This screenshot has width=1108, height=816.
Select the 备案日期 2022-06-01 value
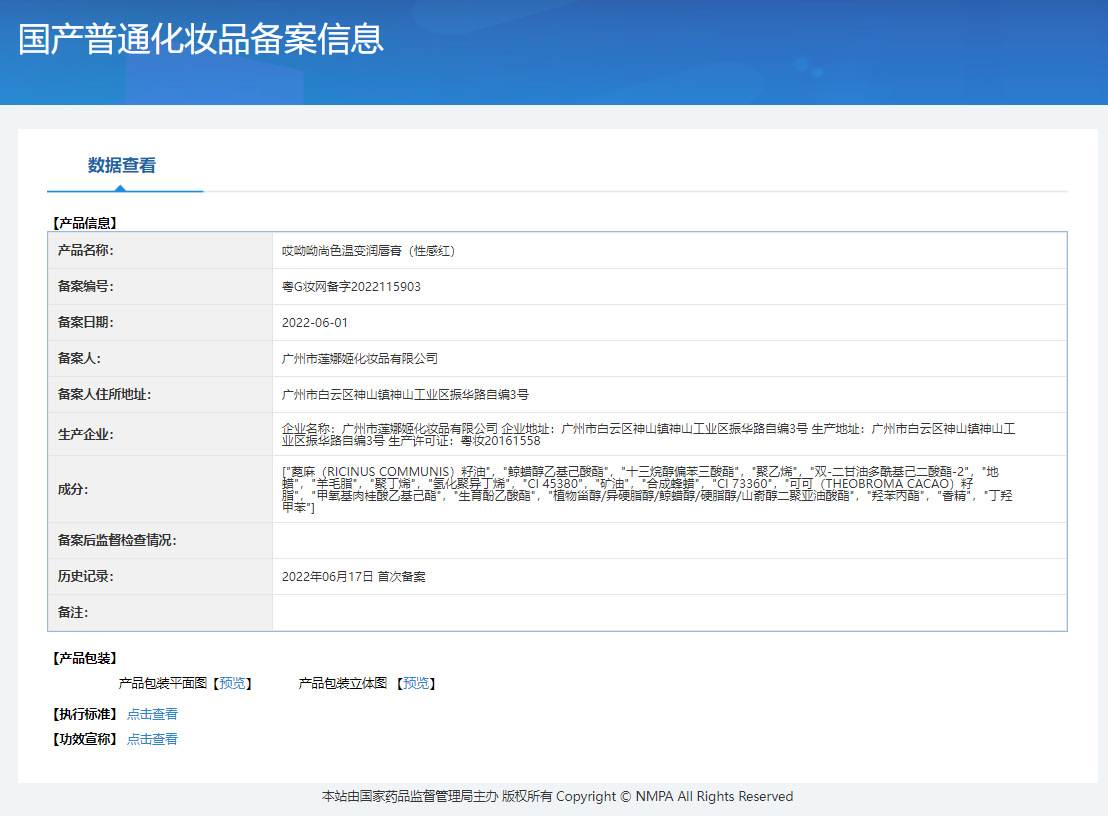[311, 323]
